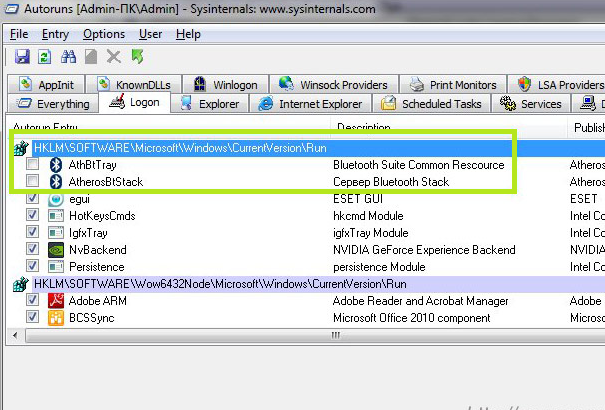Click the Bluetooth icon beside AtherosBtStack
The image size is (605, 410).
(x=56, y=182)
